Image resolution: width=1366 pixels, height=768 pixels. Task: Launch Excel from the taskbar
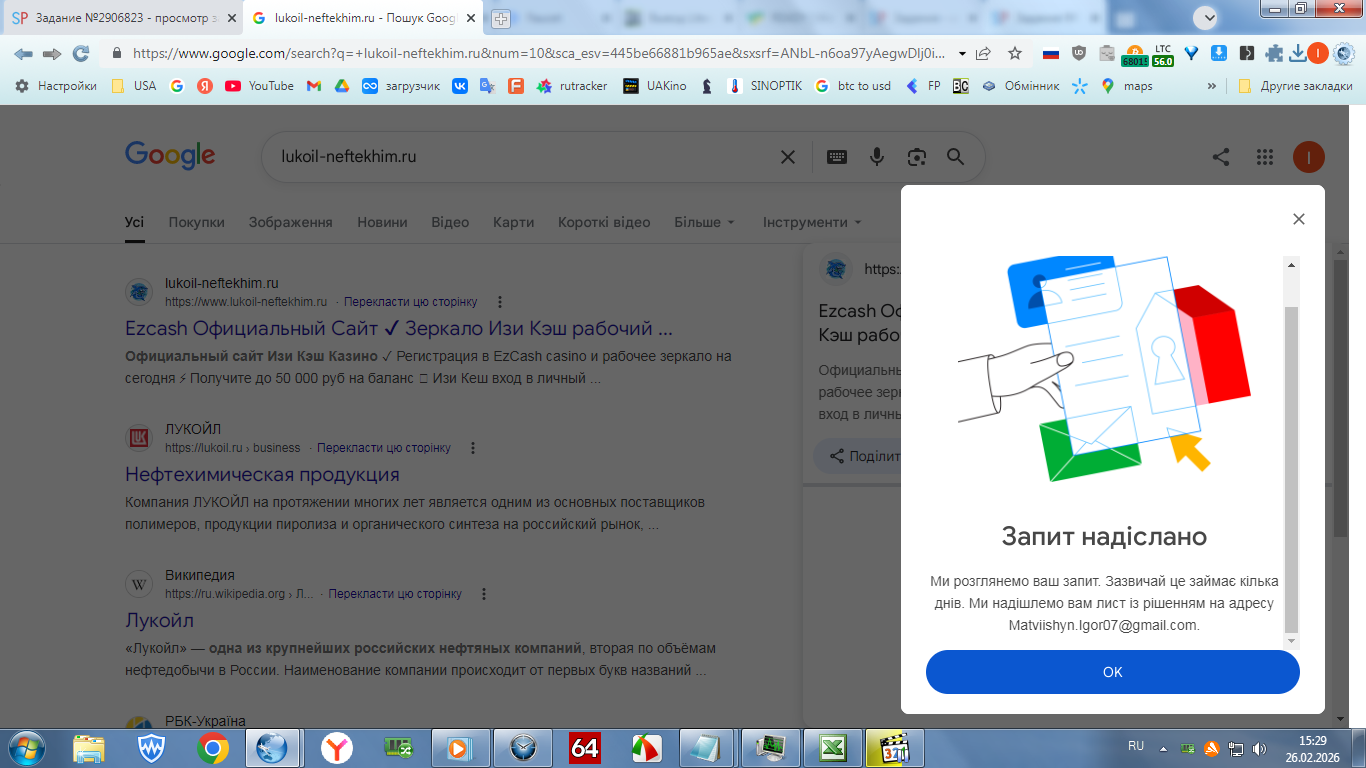tap(833, 748)
